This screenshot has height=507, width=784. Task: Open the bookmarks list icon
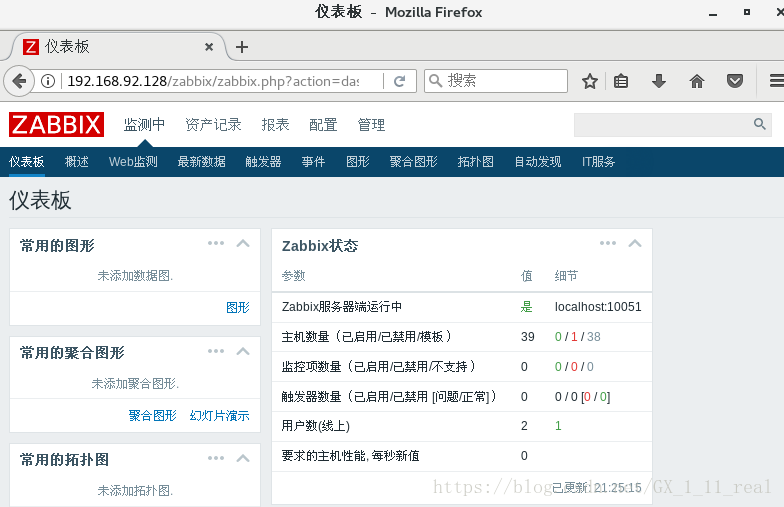click(x=621, y=81)
